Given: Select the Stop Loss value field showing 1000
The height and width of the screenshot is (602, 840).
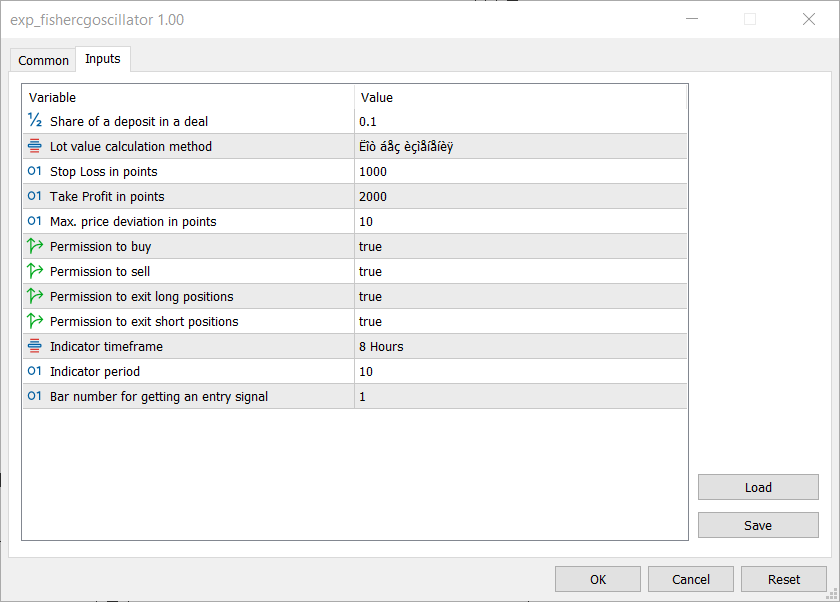Looking at the screenshot, I should coord(520,171).
